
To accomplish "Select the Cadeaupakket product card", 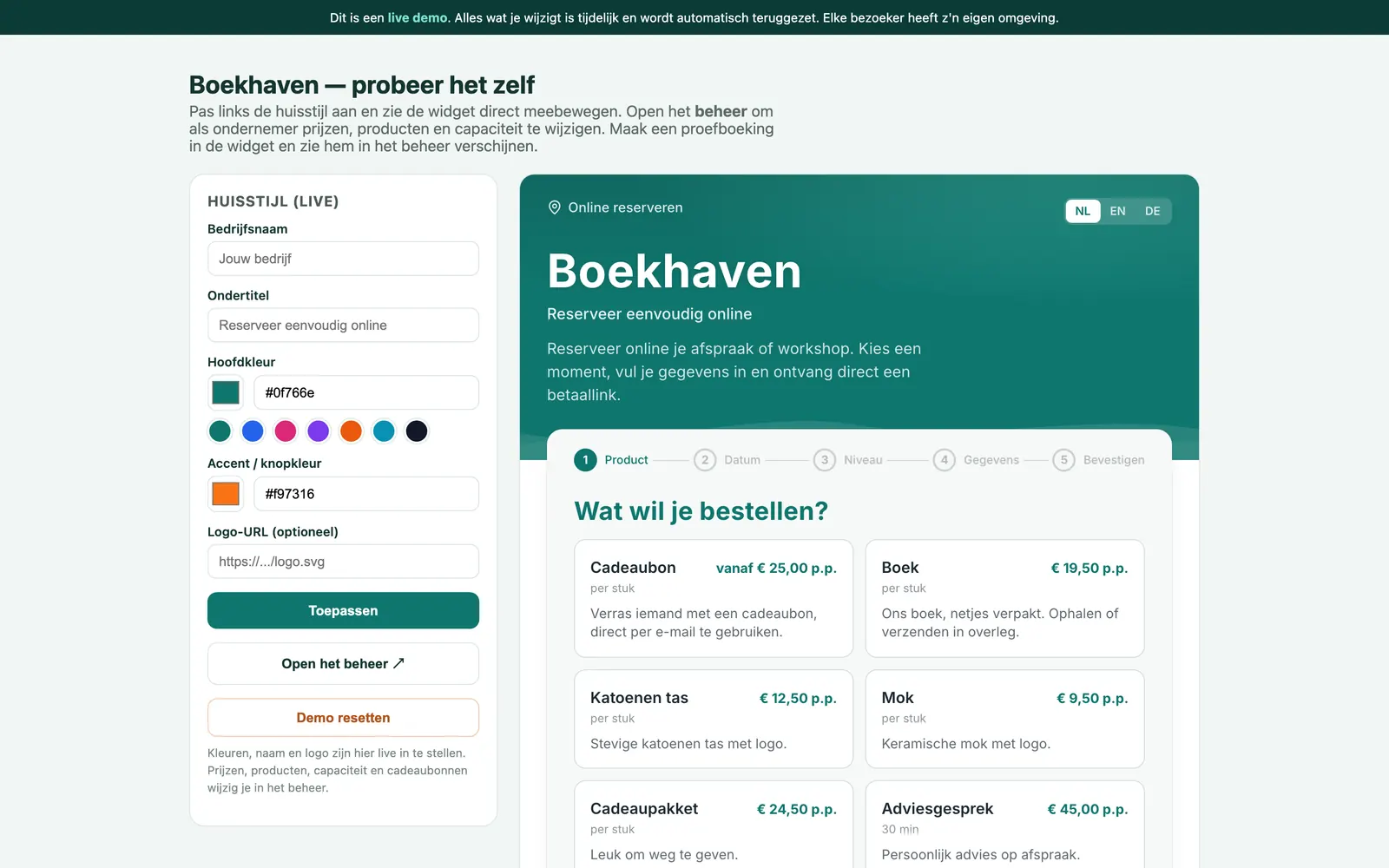I will pyautogui.click(x=714, y=825).
